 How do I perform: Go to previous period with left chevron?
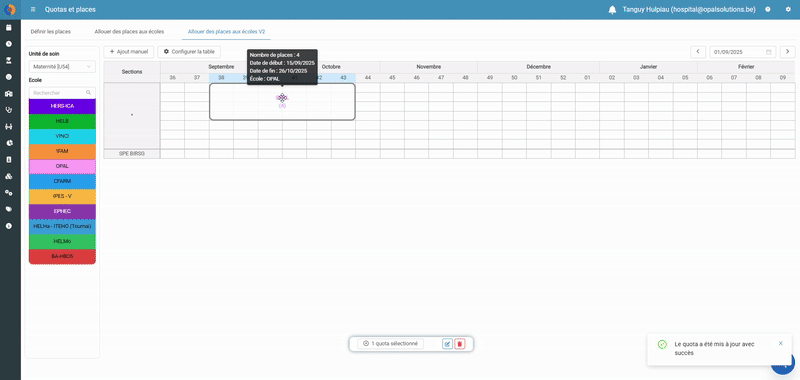pyautogui.click(x=698, y=52)
